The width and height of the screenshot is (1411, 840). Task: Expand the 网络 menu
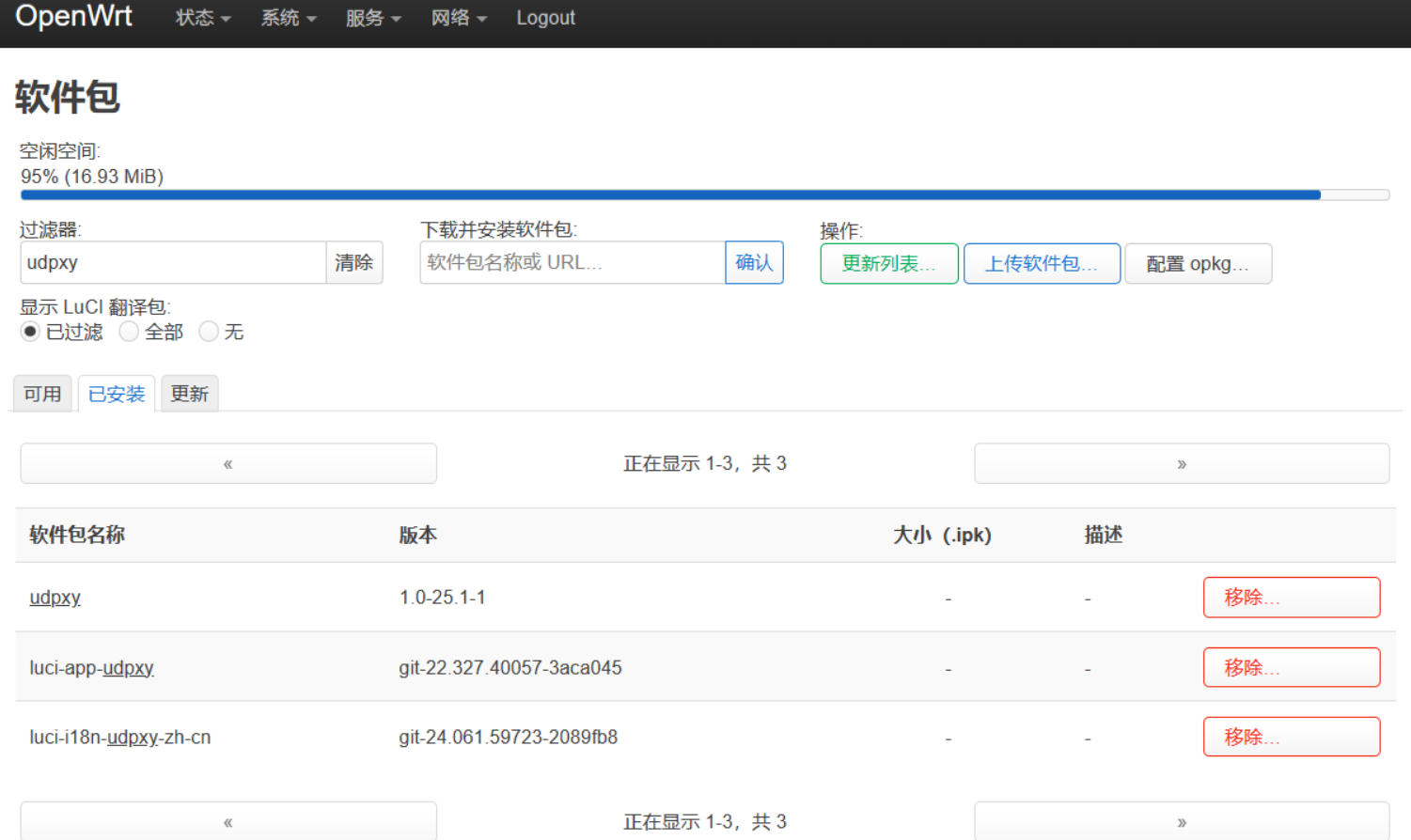(459, 18)
